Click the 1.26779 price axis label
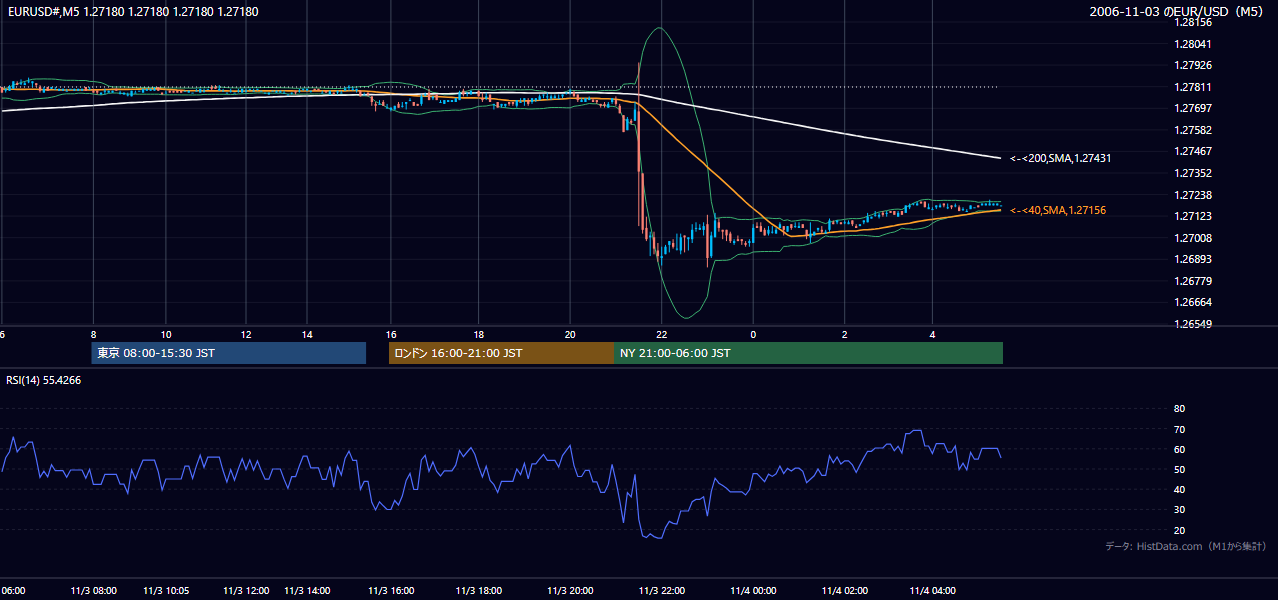 [1194, 281]
